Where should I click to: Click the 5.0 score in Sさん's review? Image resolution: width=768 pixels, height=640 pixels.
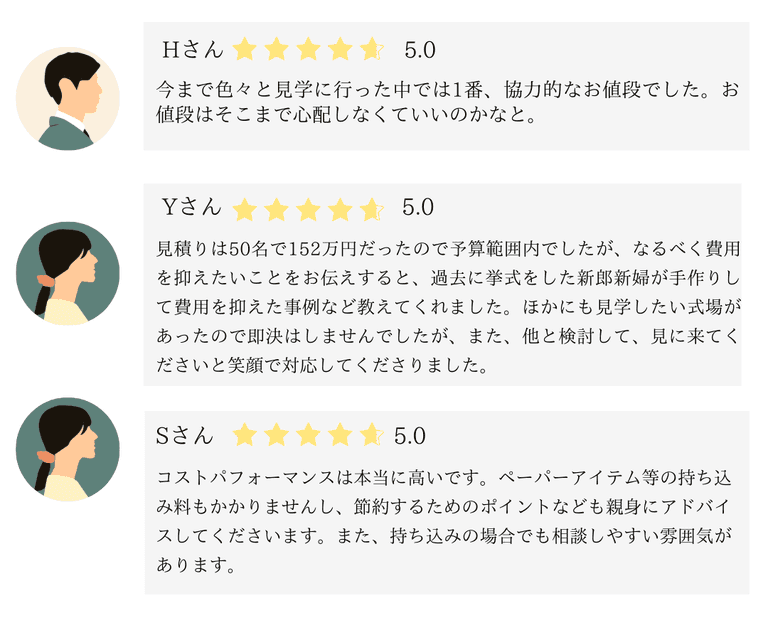coord(410,435)
